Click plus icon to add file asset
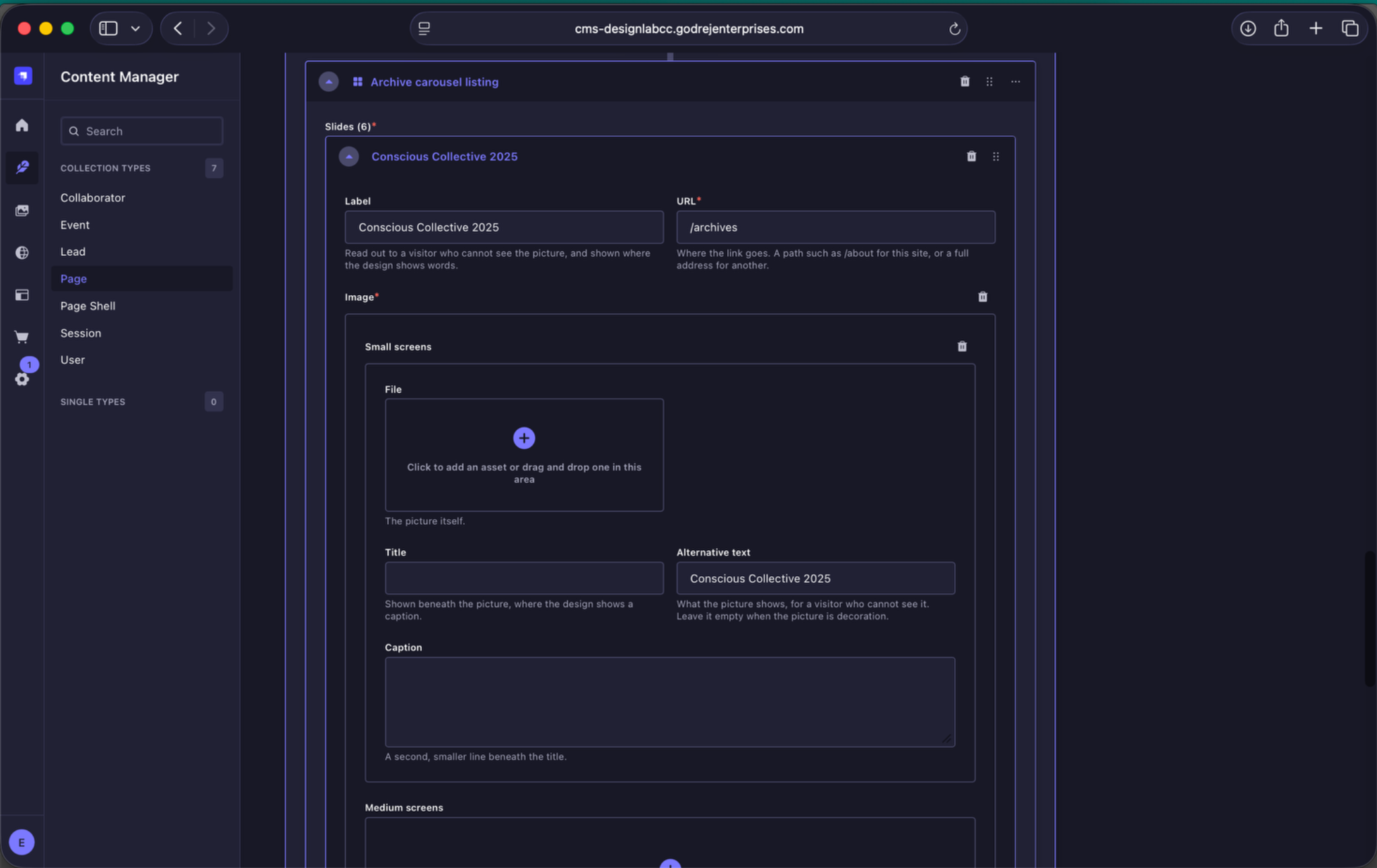1377x868 pixels. pos(524,438)
